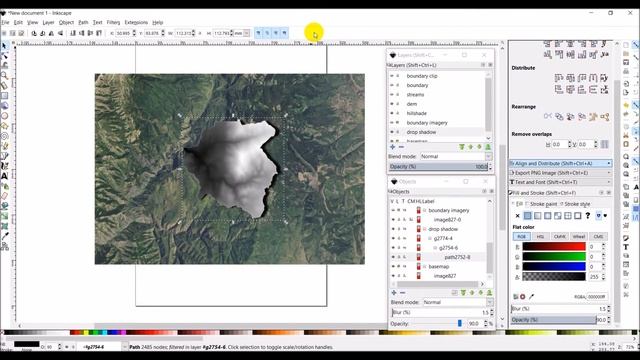The width and height of the screenshot is (640, 360).
Task: Select HSL color mode button
Action: 540,236
